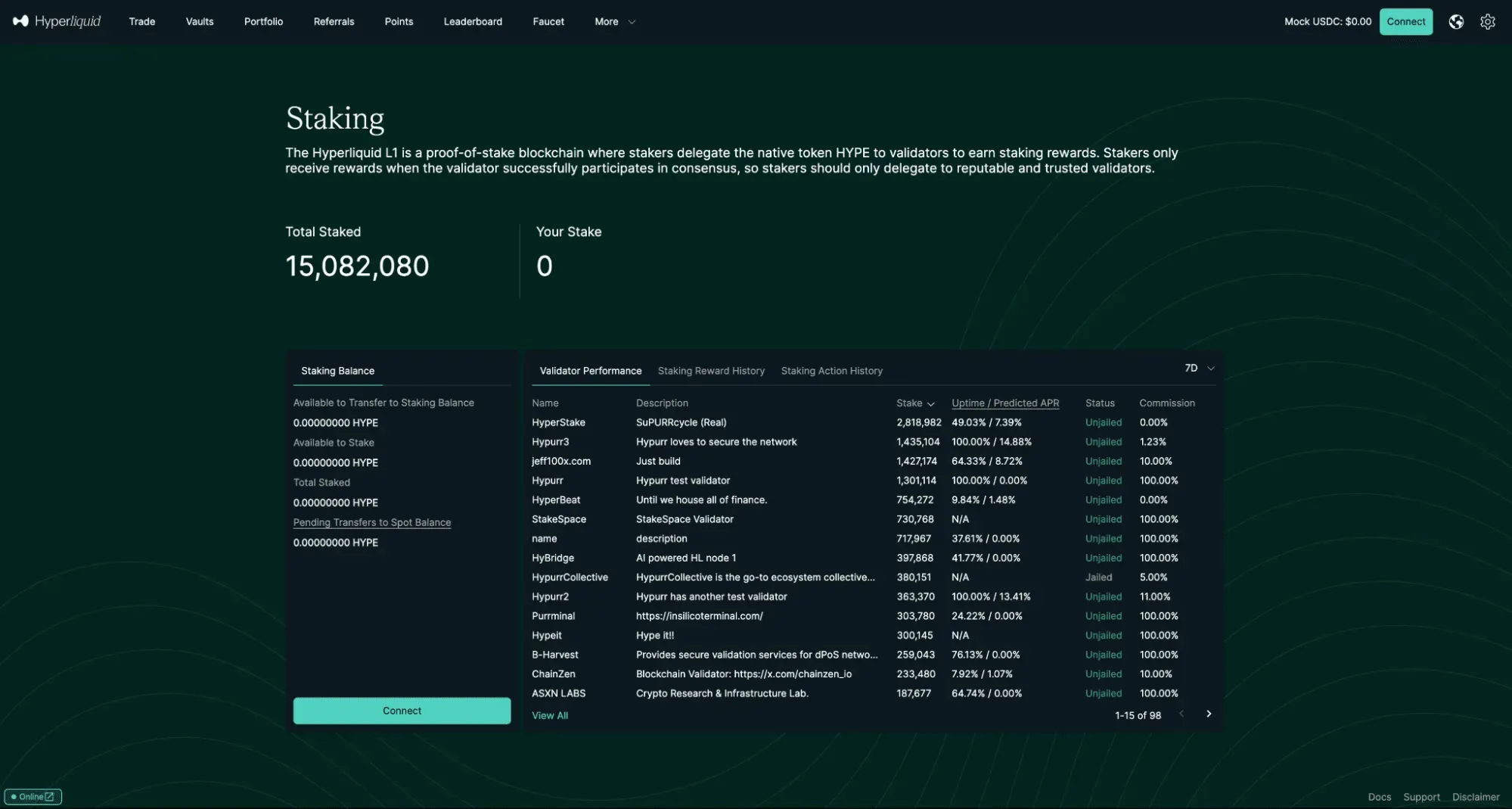Click the Status column header
The height and width of the screenshot is (809, 1512).
pos(1100,403)
